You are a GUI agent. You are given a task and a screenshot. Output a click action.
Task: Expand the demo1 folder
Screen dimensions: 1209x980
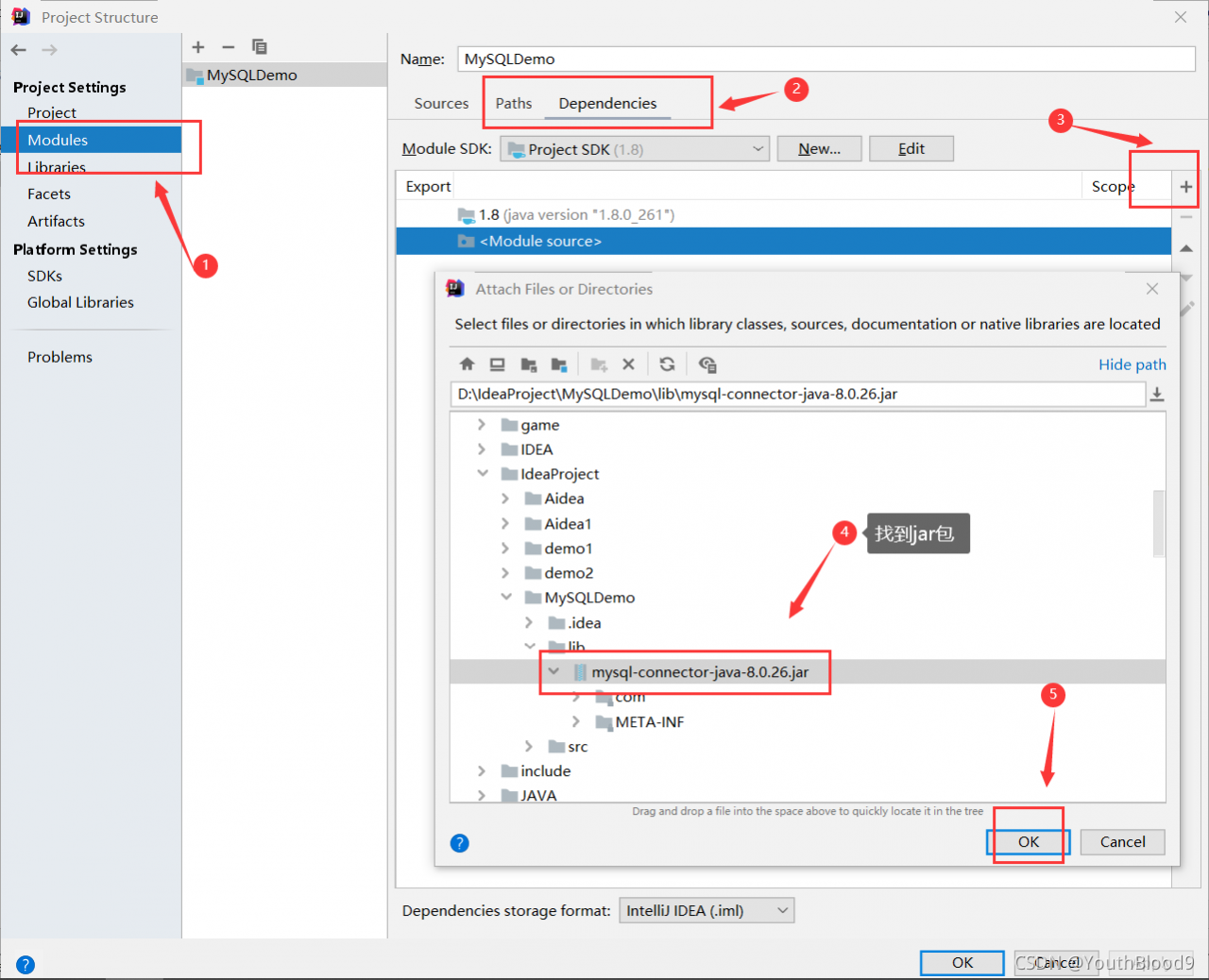click(505, 548)
